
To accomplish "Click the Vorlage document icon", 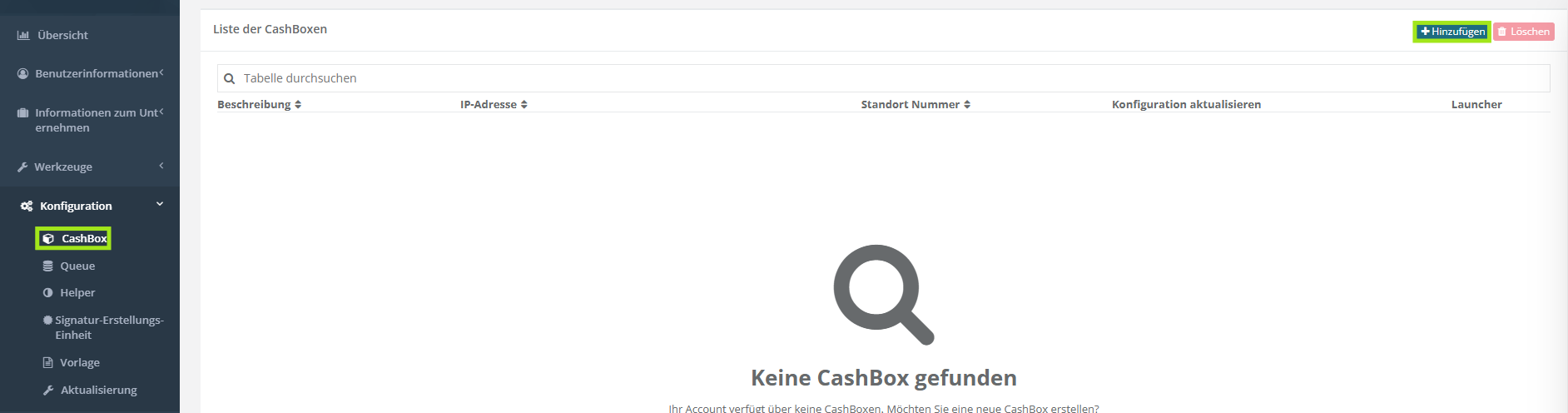I will pos(48,363).
